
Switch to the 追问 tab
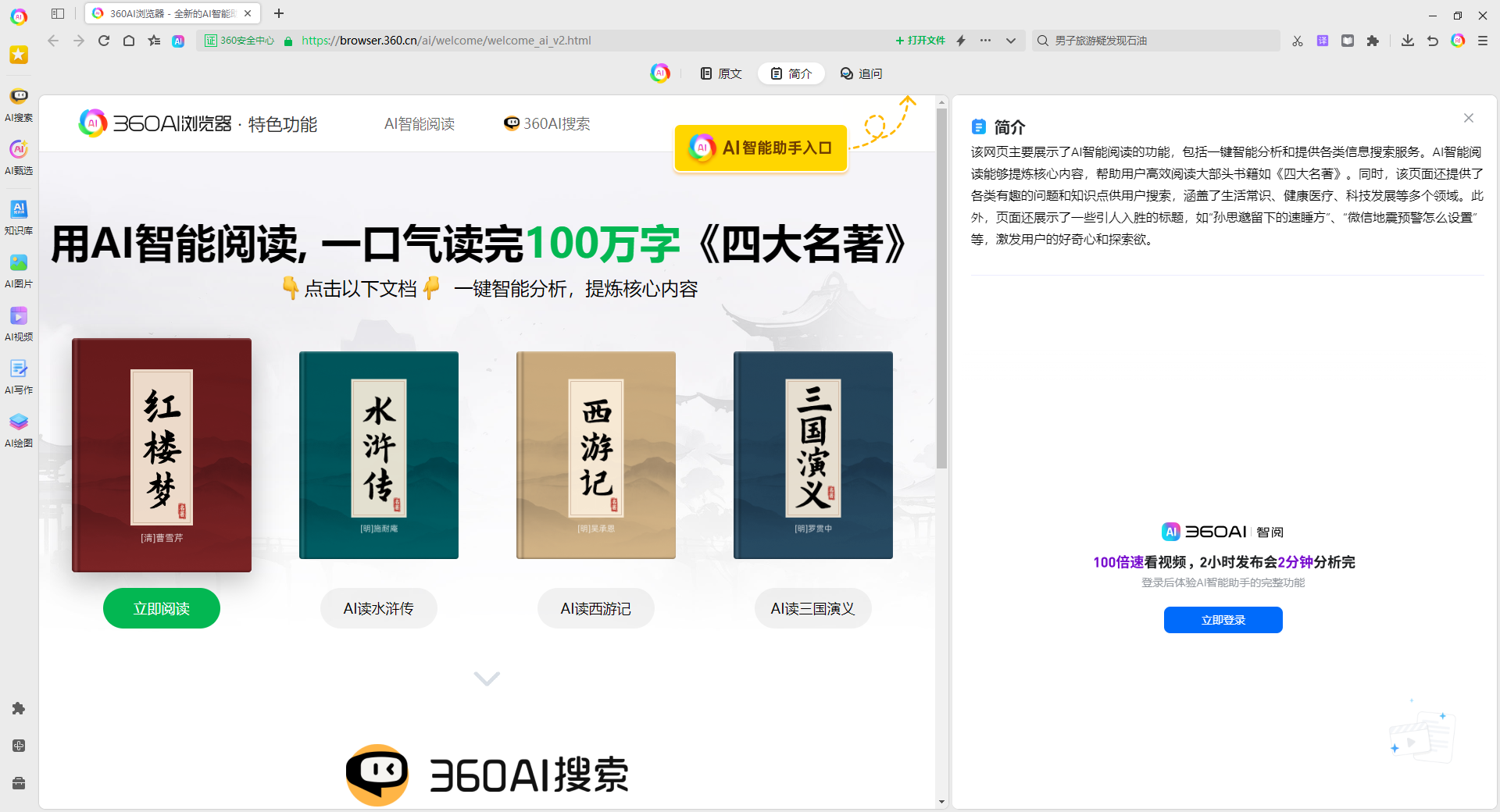(861, 73)
